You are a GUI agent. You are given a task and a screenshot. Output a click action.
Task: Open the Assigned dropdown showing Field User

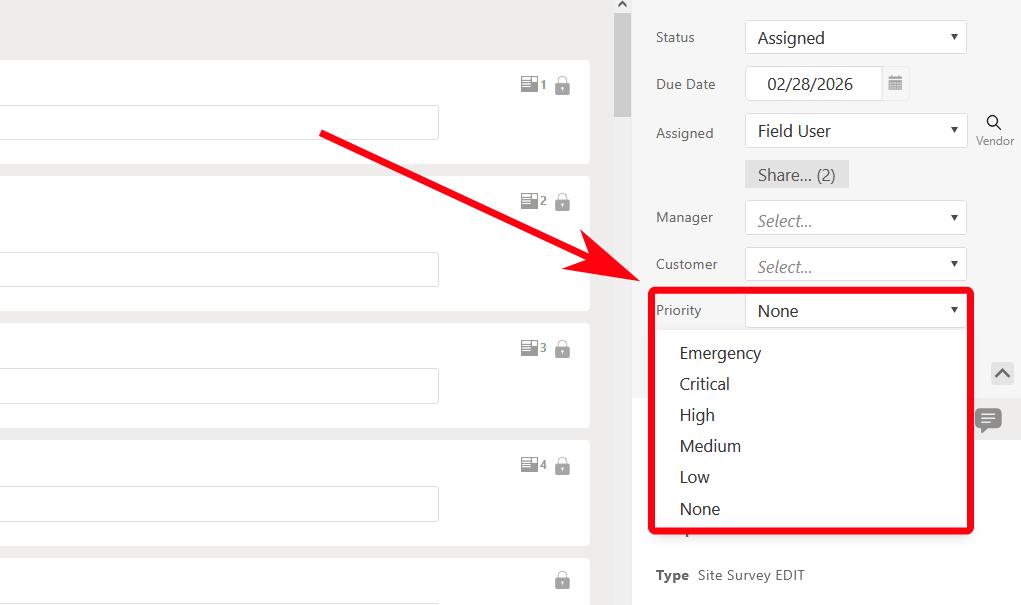click(855, 131)
